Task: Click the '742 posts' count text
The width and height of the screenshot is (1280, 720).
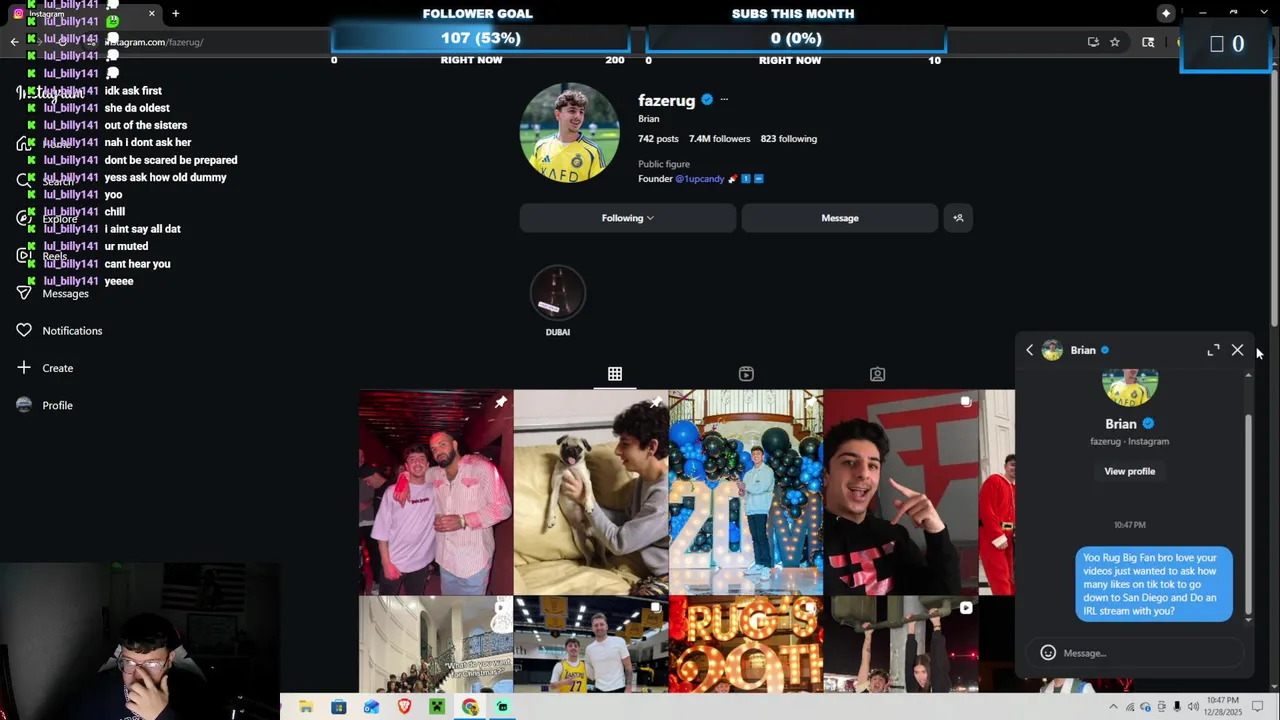Action: click(658, 139)
